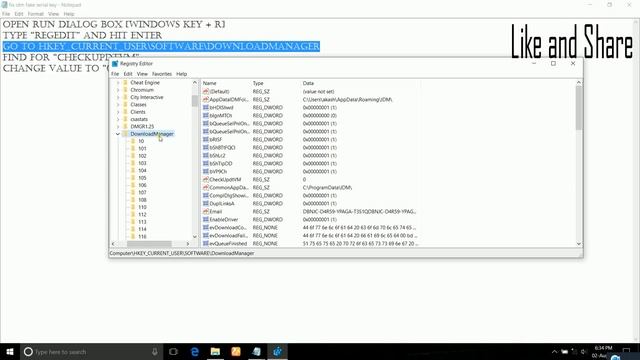Click values pane scroll up arrow
The width and height of the screenshot is (640, 360).
[x=579, y=83]
